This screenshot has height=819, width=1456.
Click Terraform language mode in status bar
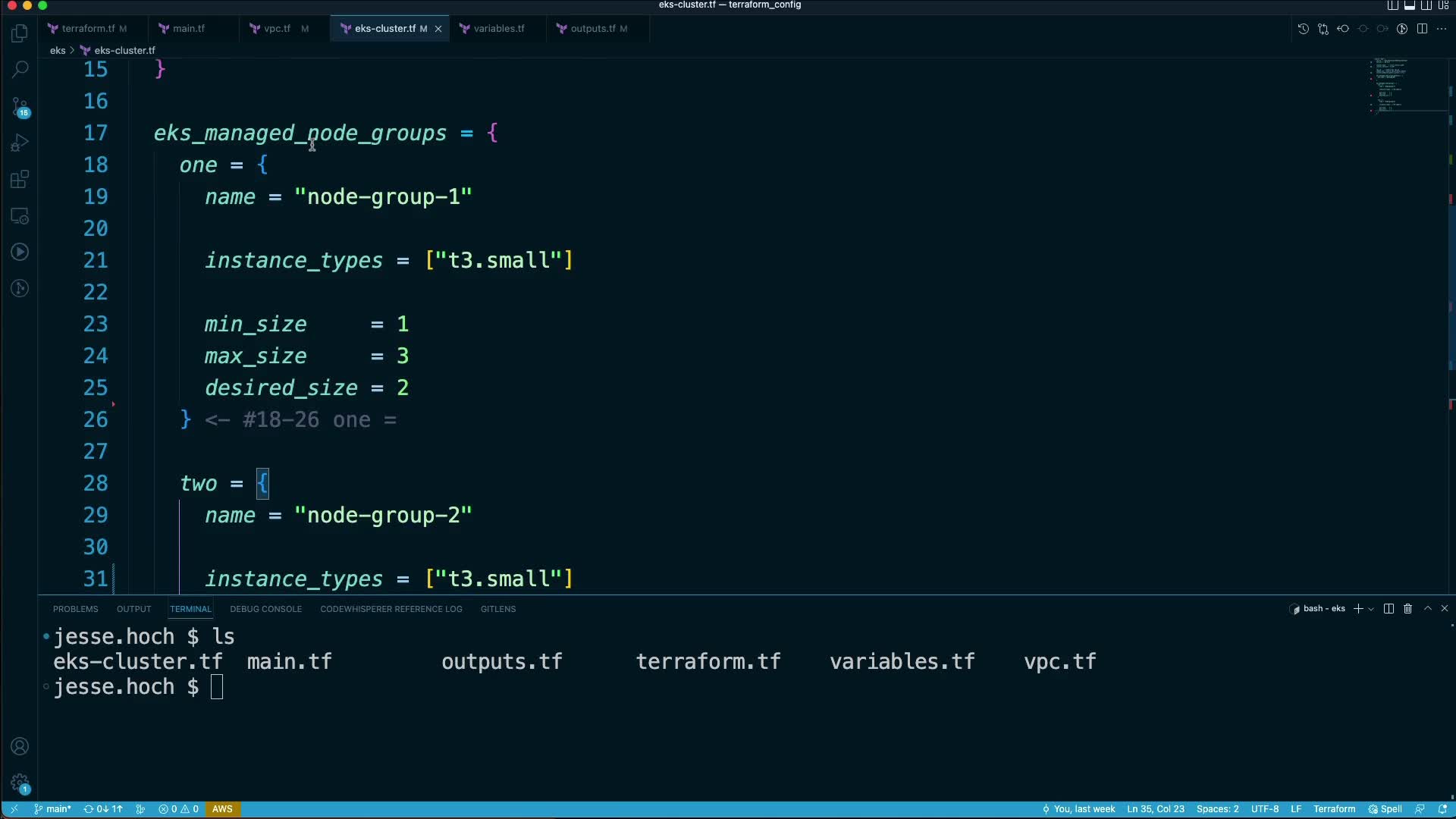pos(1334,809)
